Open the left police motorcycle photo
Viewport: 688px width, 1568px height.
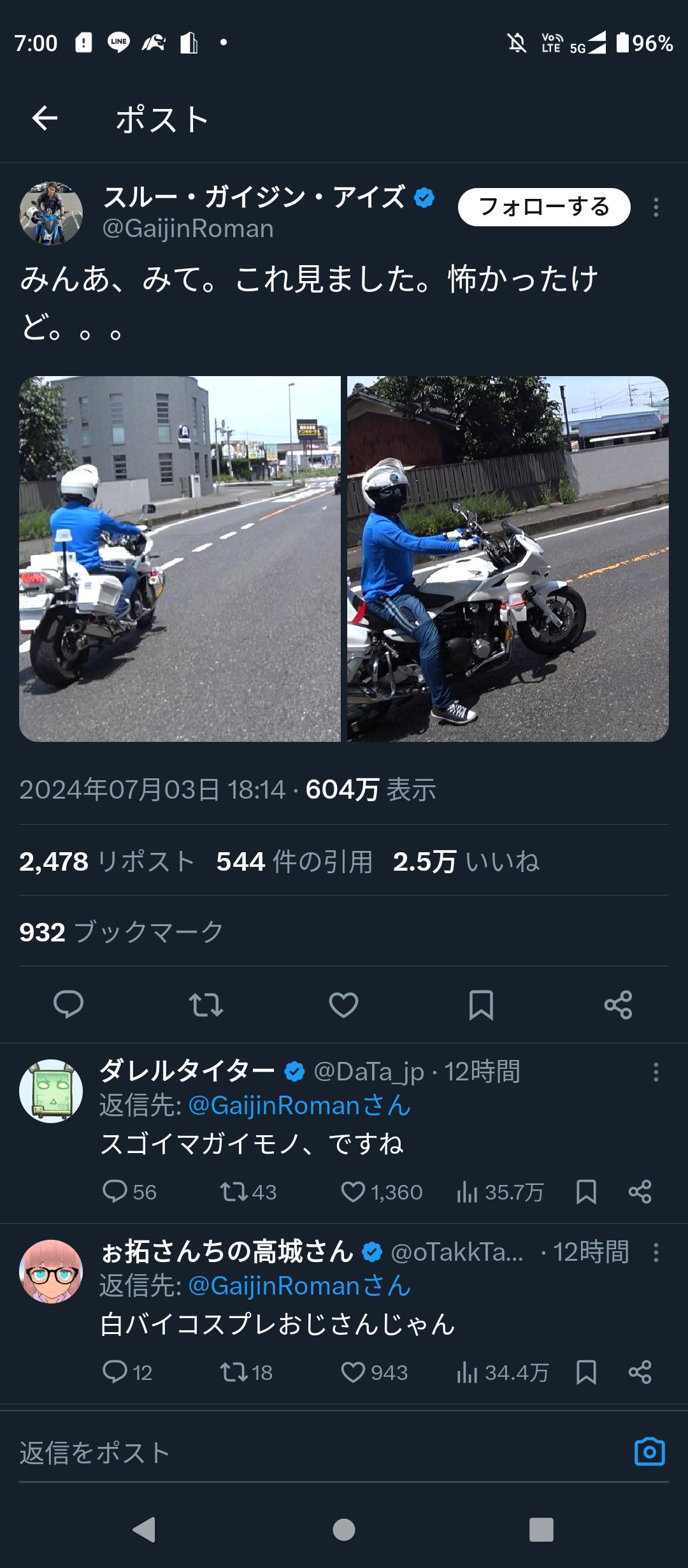click(180, 558)
